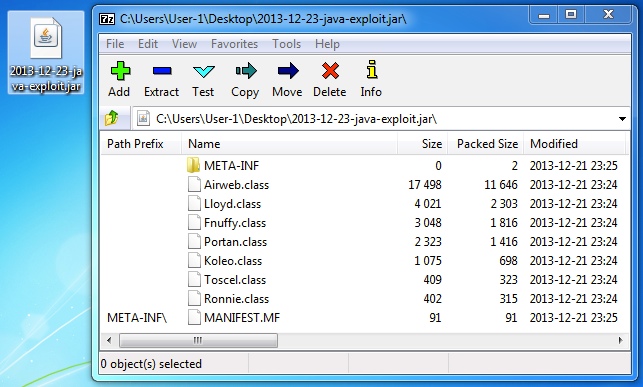Sort by Packed Size column header
This screenshot has width=643, height=387.
pos(486,144)
